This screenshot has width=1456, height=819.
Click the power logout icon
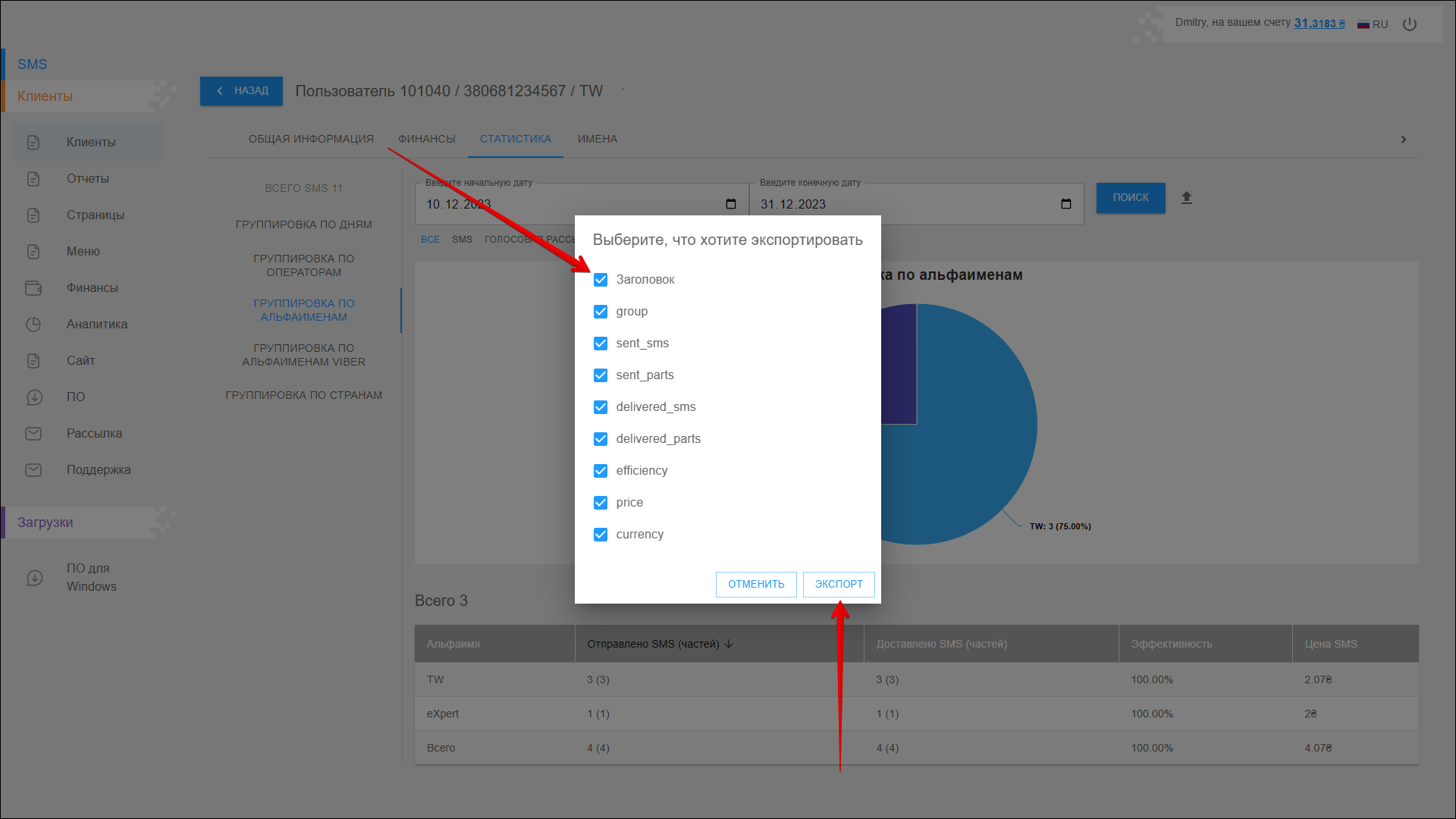[x=1410, y=24]
